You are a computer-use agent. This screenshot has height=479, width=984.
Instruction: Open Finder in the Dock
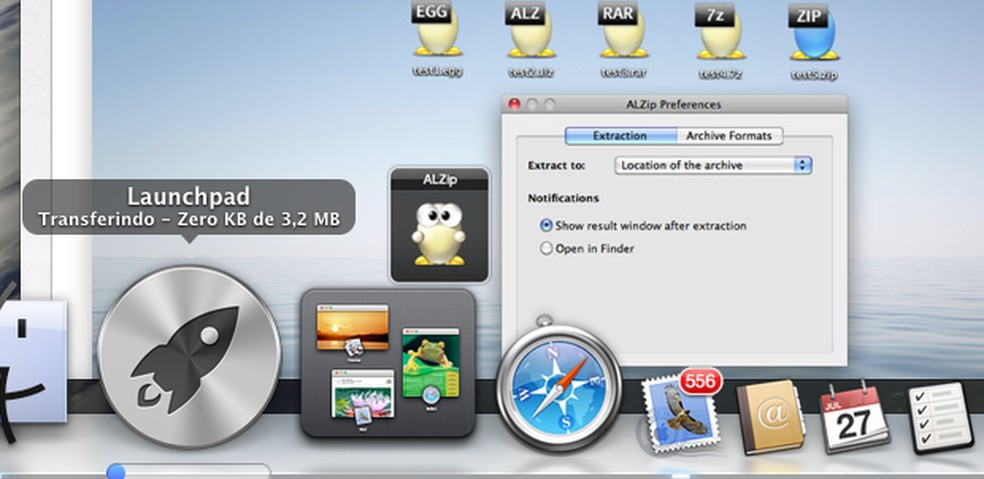[x=33, y=364]
